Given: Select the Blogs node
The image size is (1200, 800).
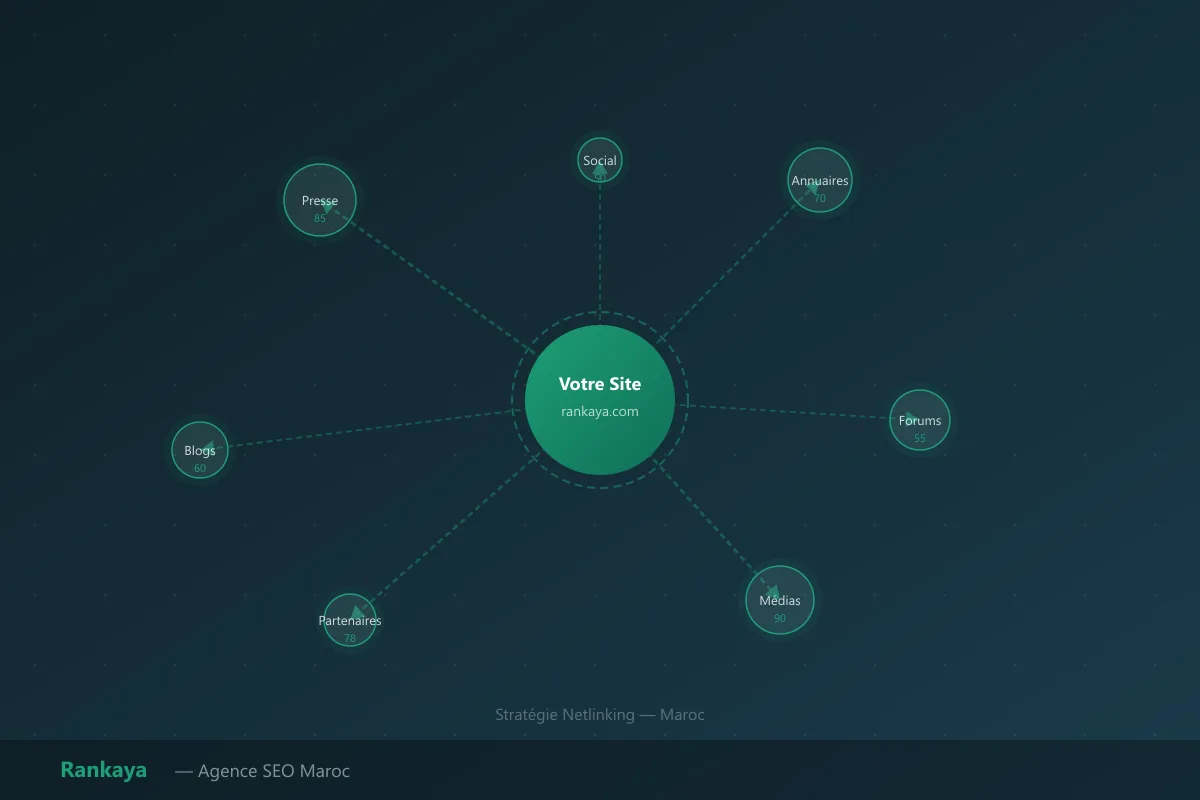Looking at the screenshot, I should click(200, 450).
